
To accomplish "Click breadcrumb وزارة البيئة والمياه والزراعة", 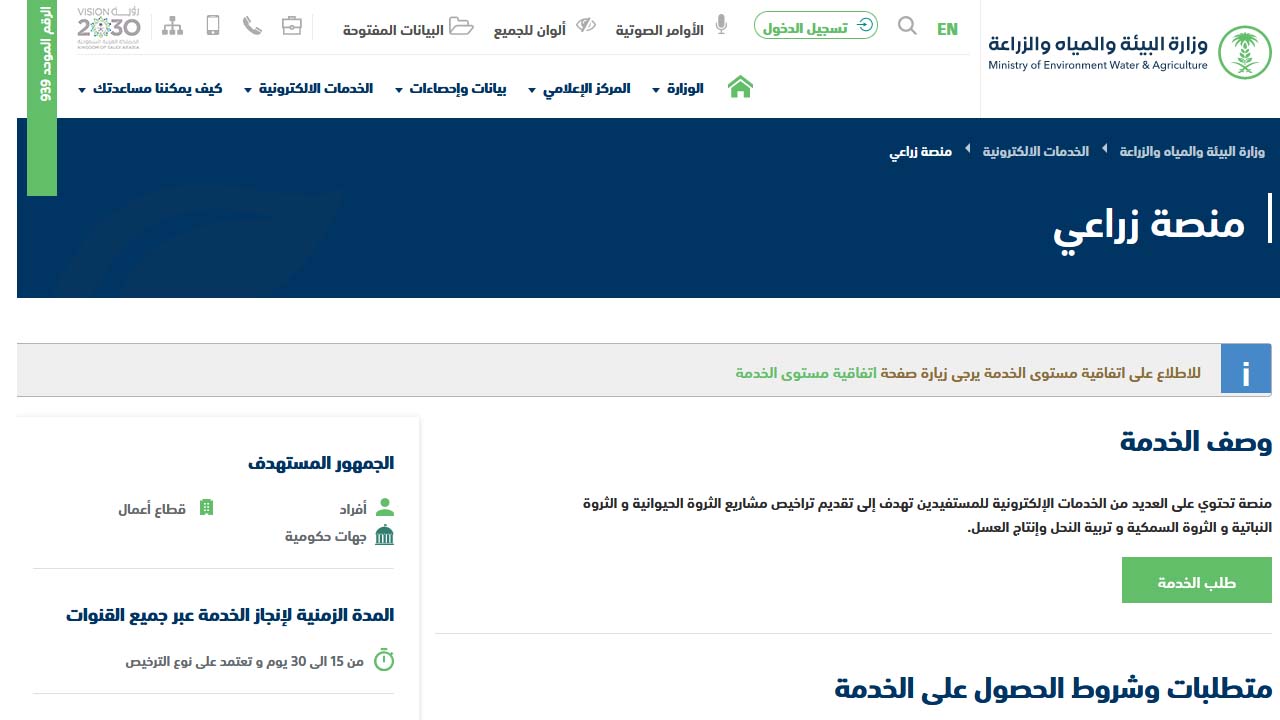I will [x=1192, y=151].
